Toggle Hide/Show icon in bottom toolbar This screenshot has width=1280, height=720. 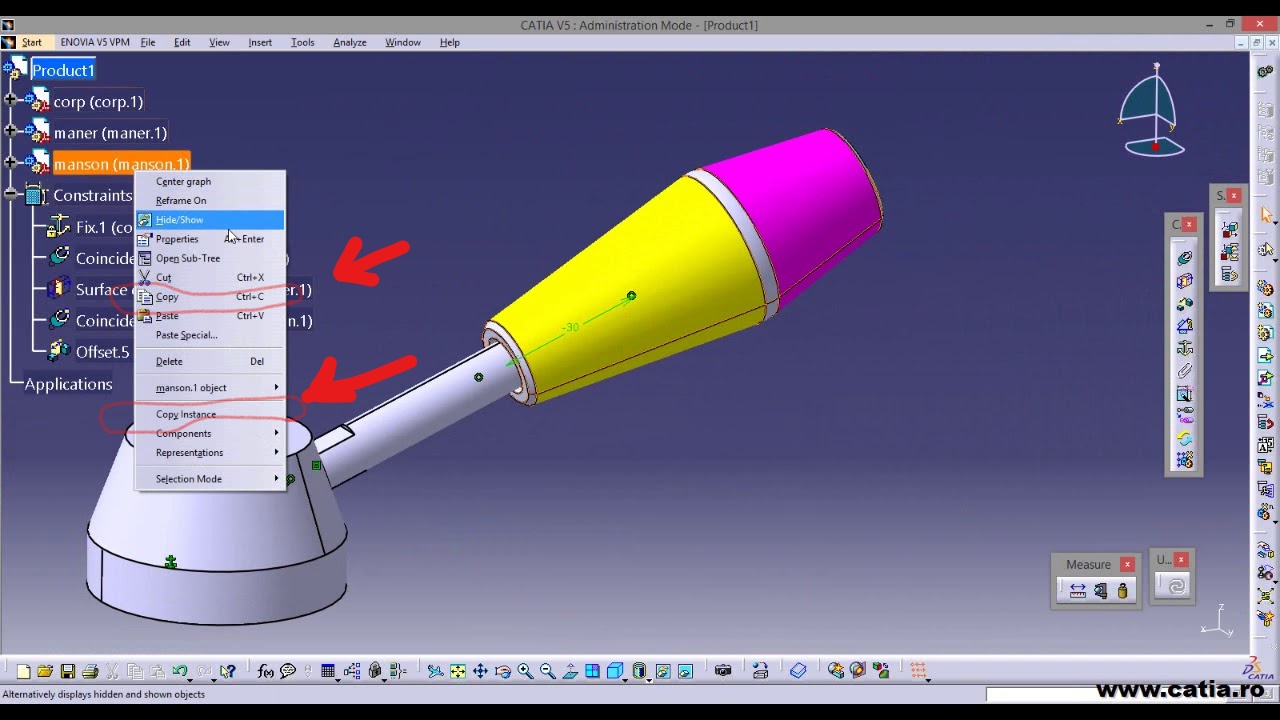click(662, 671)
